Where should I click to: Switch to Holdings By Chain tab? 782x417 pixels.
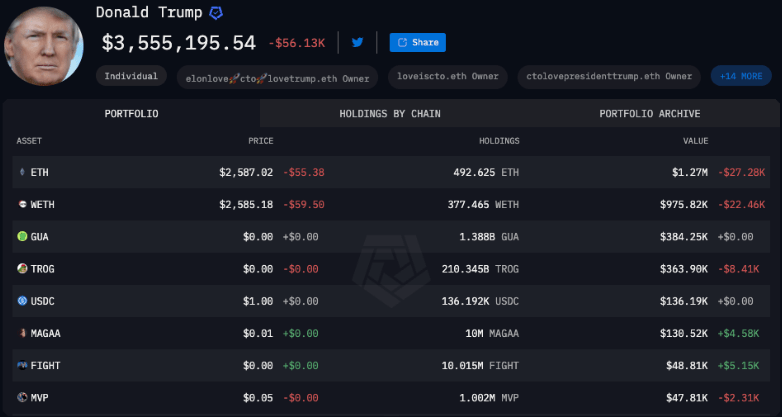(x=390, y=114)
